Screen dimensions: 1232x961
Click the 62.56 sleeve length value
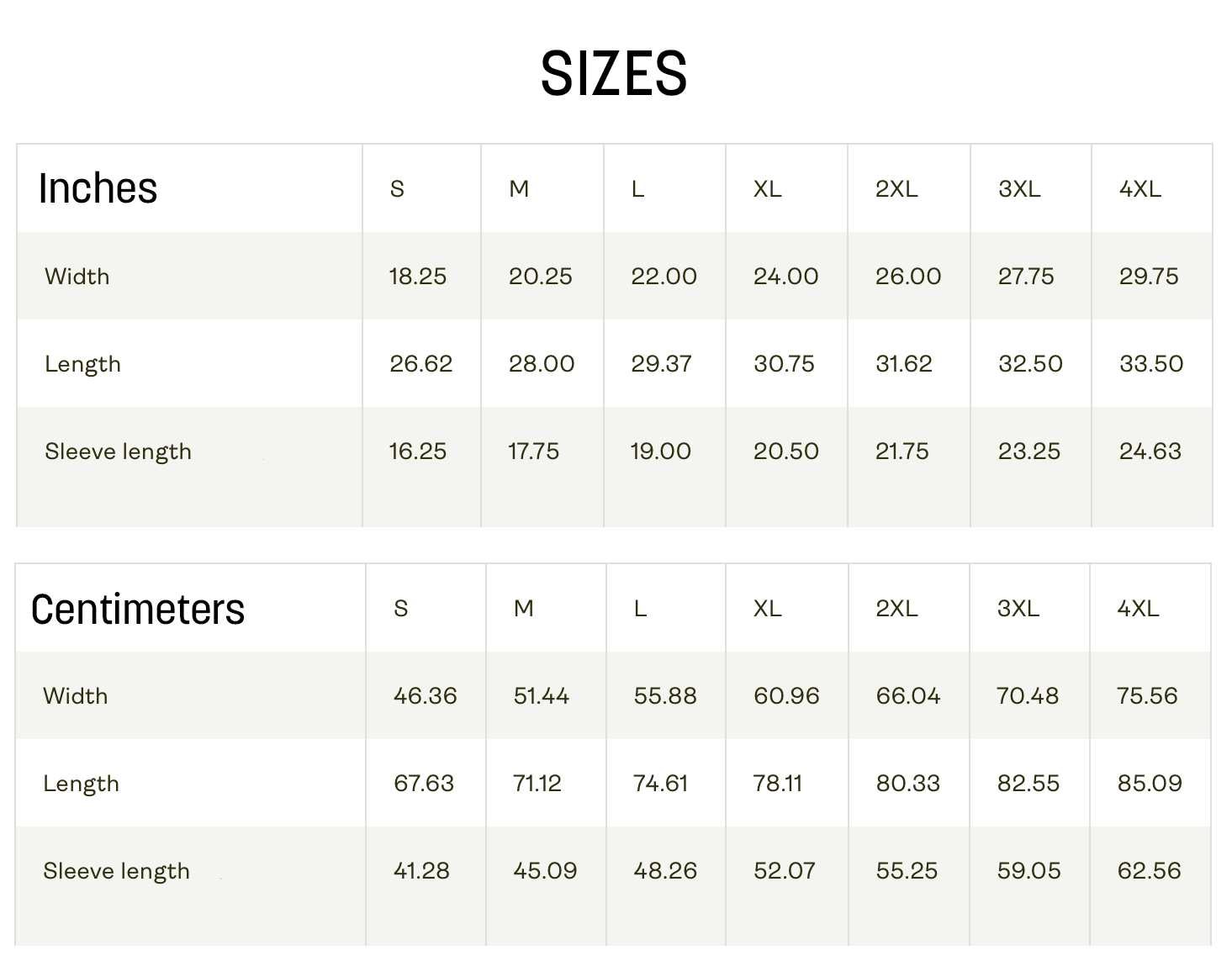tap(1149, 871)
